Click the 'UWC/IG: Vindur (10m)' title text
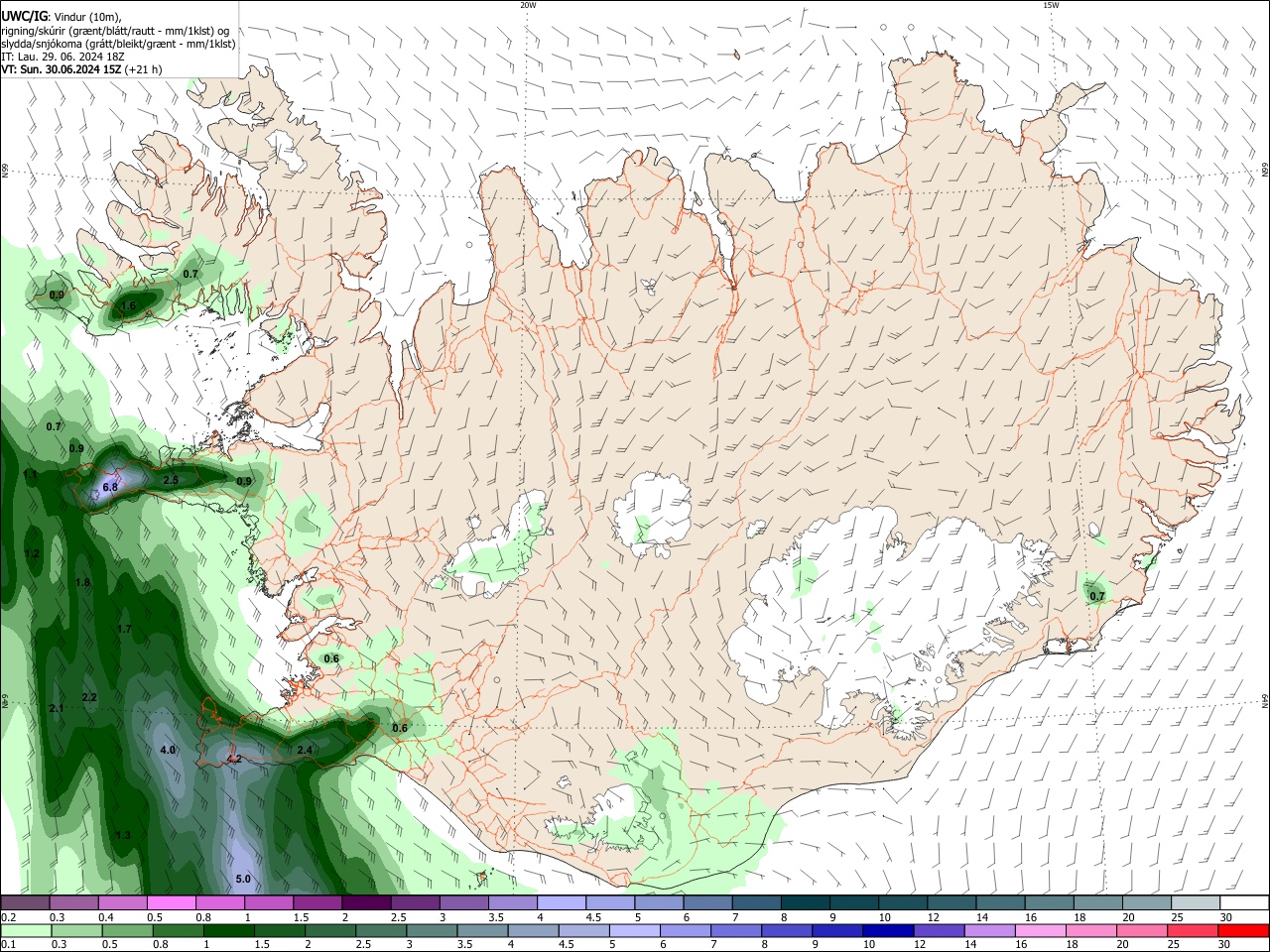This screenshot has width=1270, height=952. tap(61, 17)
